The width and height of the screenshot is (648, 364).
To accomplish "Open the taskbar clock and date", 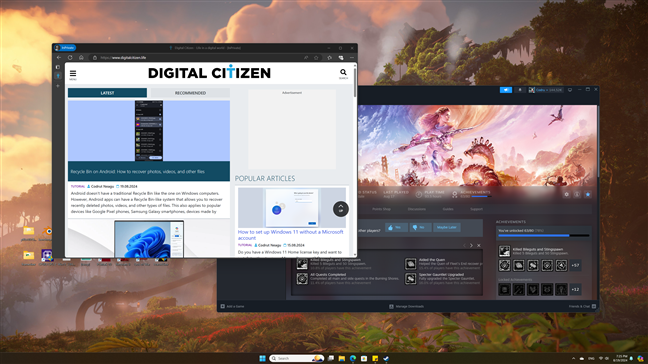I will (621, 358).
